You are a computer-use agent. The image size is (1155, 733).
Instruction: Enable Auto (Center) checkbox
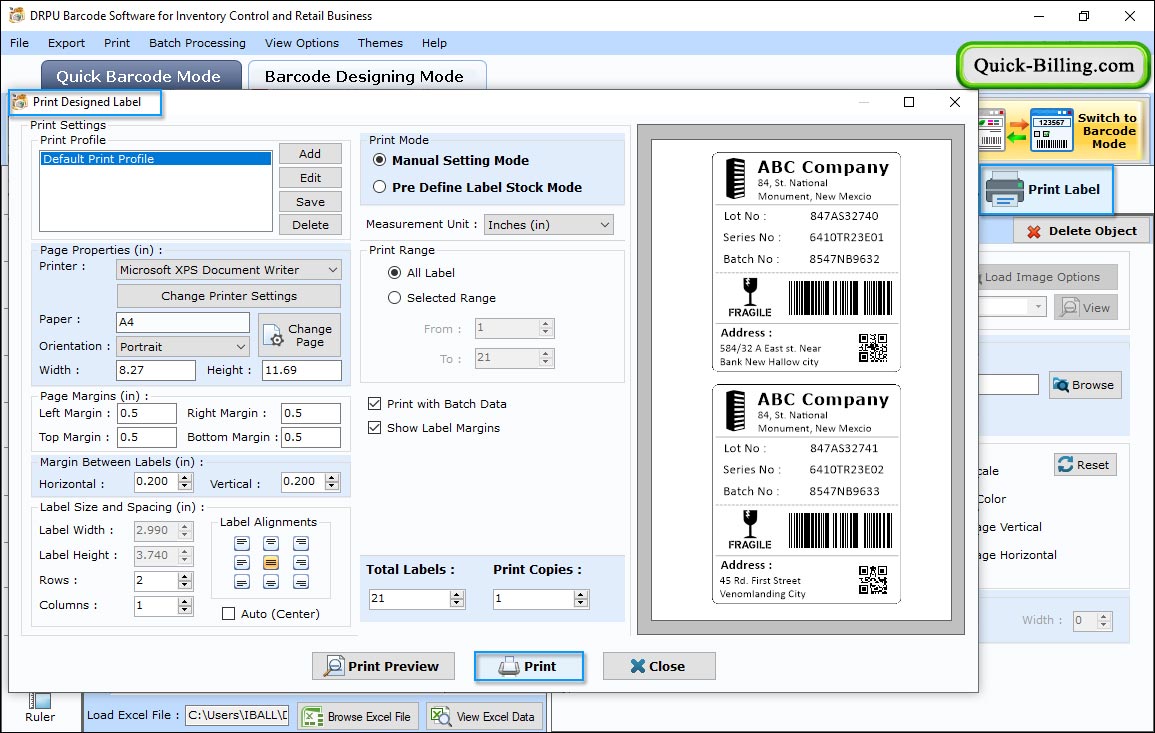coord(228,614)
